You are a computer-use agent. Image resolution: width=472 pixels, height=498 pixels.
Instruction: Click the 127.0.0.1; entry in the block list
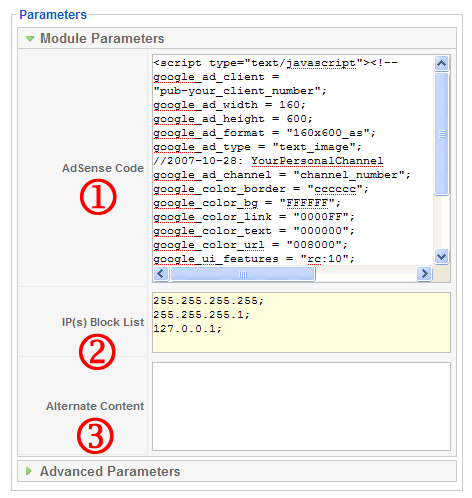coord(187,329)
